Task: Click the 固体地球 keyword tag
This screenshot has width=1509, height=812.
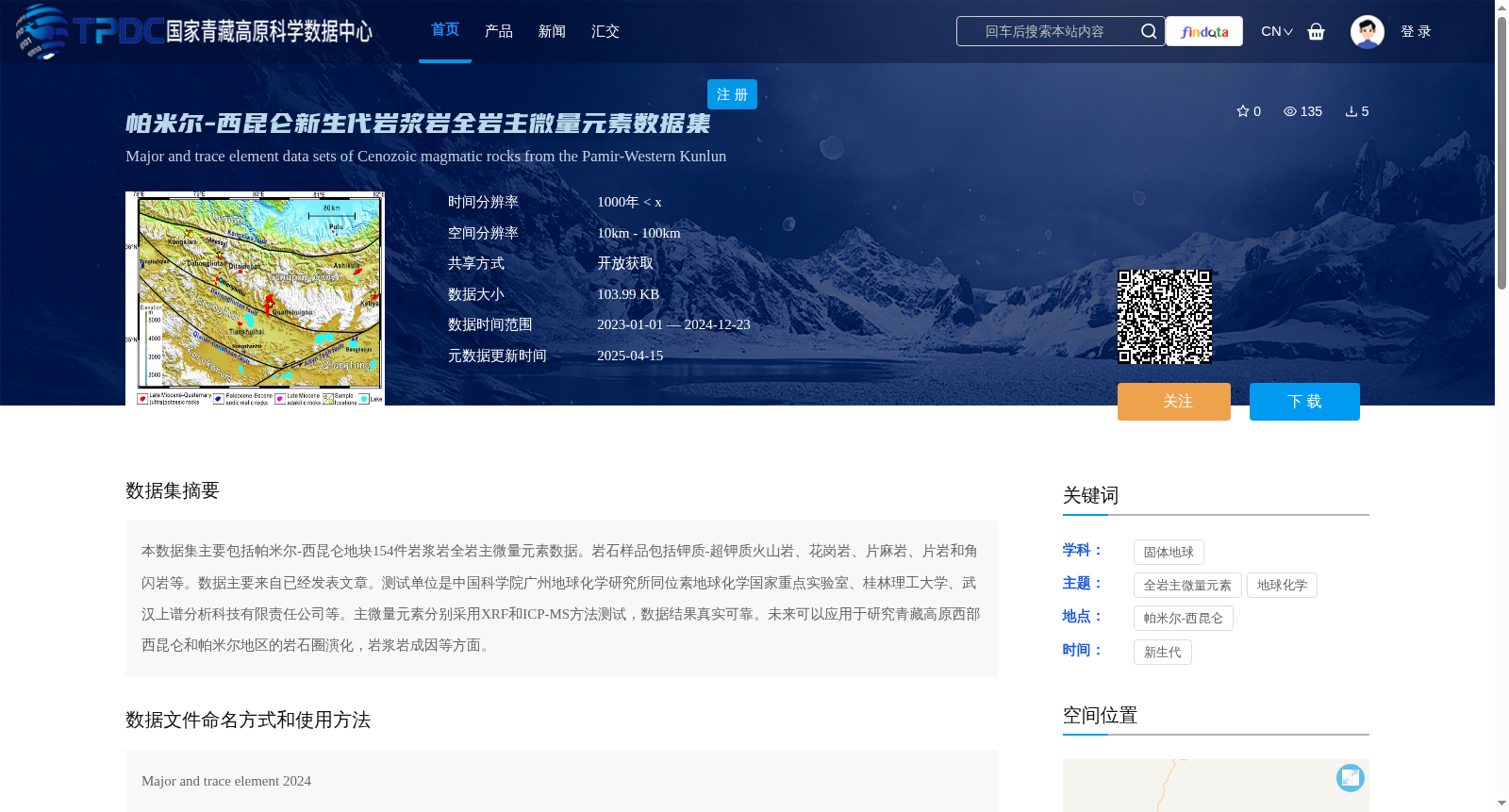Action: 1169,552
